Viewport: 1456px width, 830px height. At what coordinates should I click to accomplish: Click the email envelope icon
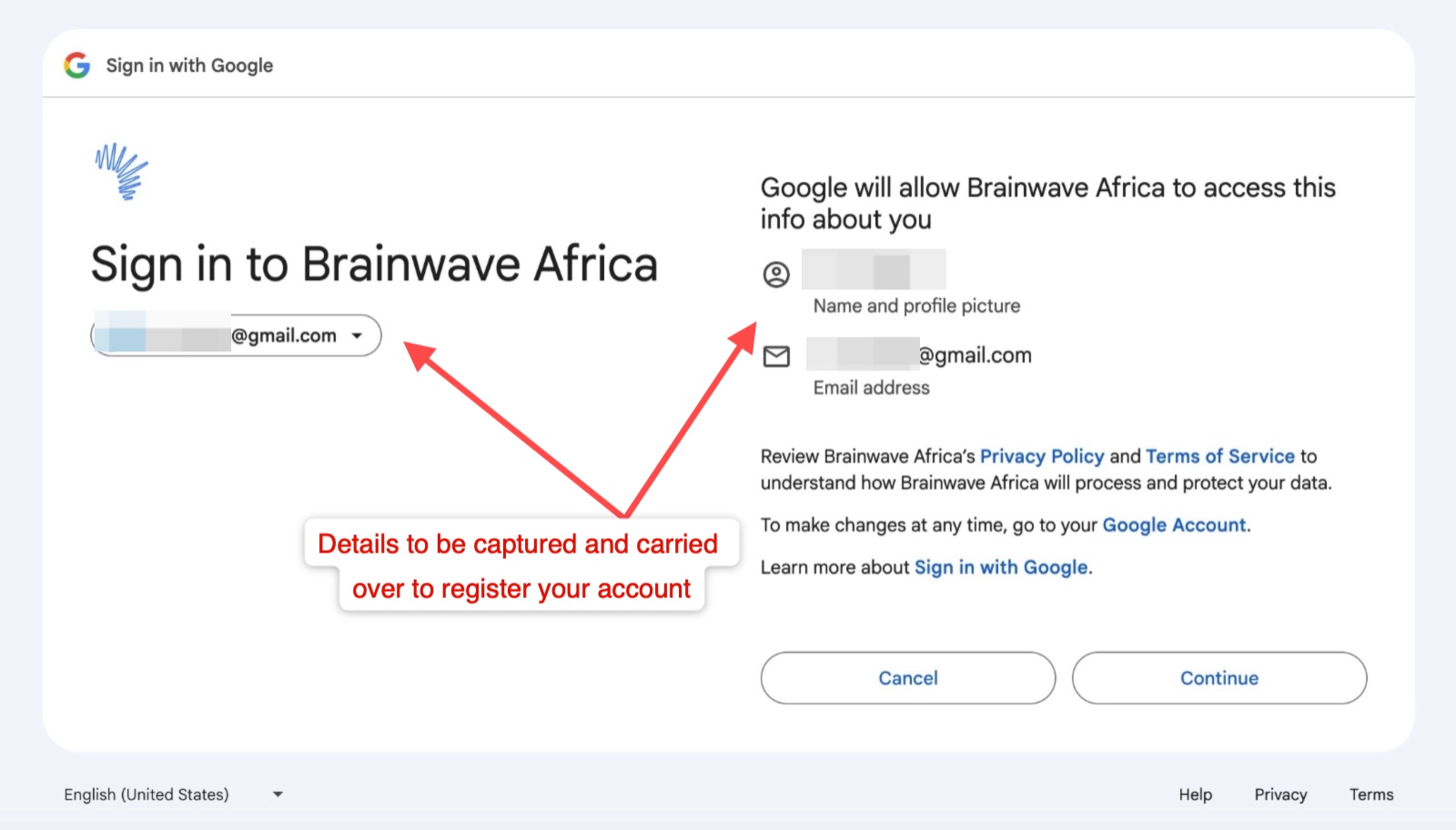point(776,356)
